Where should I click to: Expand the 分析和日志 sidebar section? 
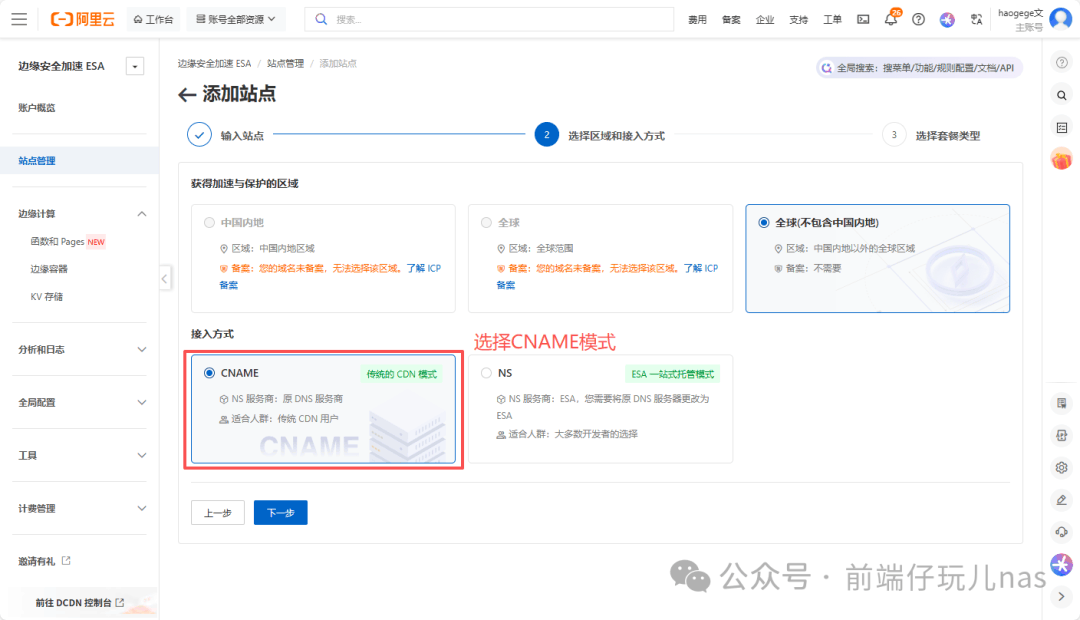(141, 349)
